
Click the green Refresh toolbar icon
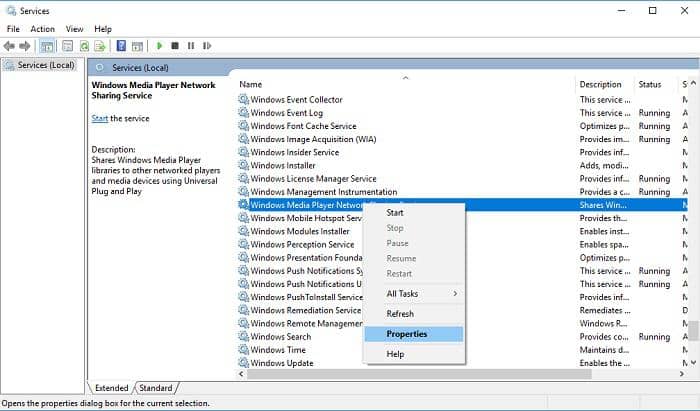point(84,46)
